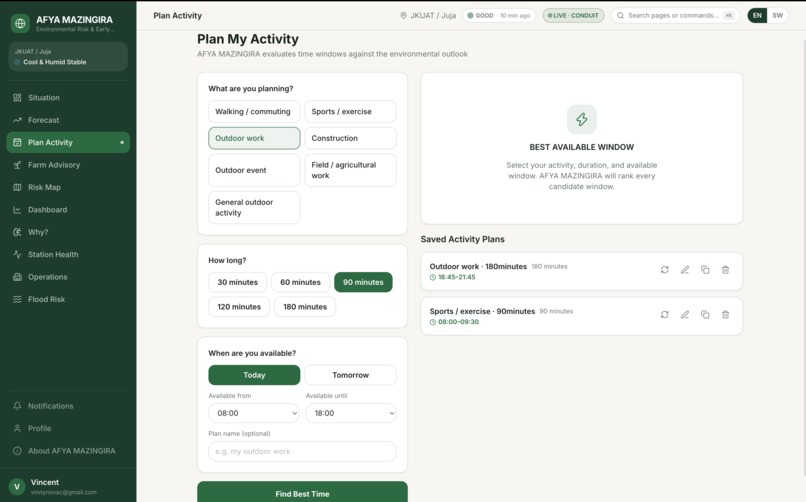Select Outdoor work activity option
Viewport: 806px width, 502px height.
[254, 138]
